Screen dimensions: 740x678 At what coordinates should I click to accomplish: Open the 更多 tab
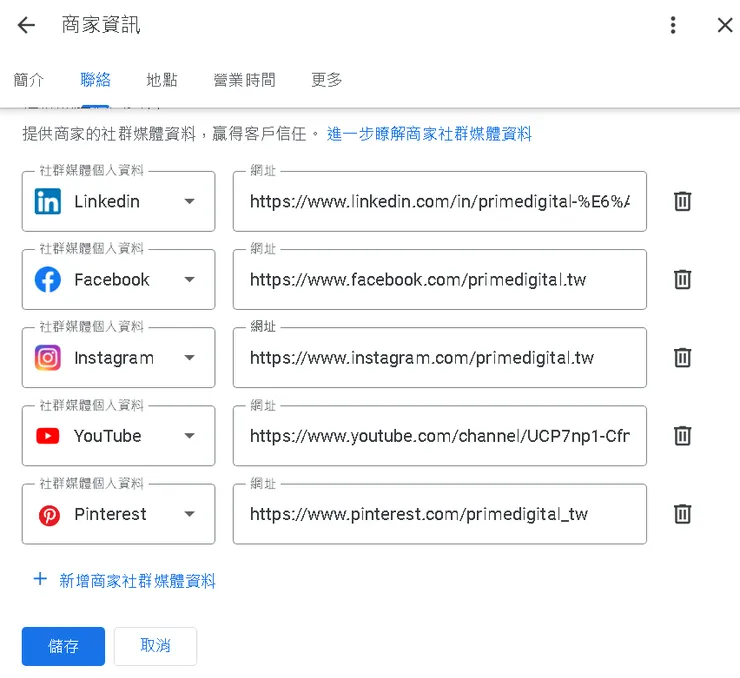(327, 80)
